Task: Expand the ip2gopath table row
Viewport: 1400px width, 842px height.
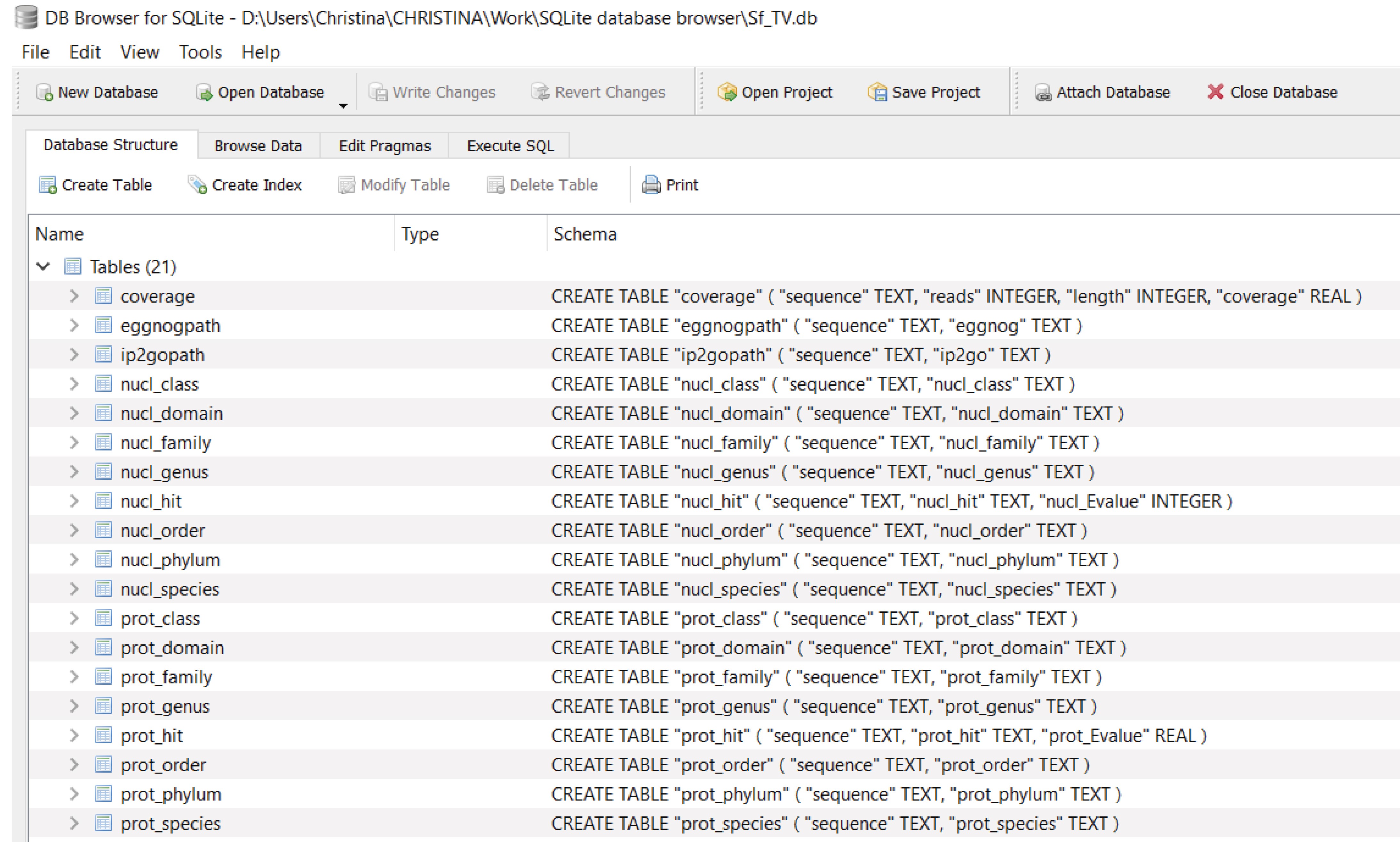Action: 74,355
